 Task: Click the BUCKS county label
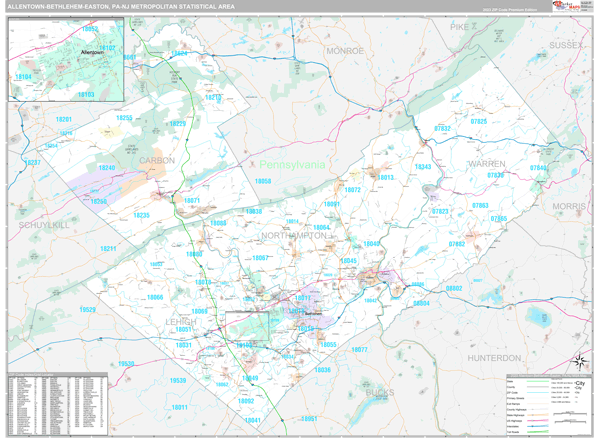[380, 392]
